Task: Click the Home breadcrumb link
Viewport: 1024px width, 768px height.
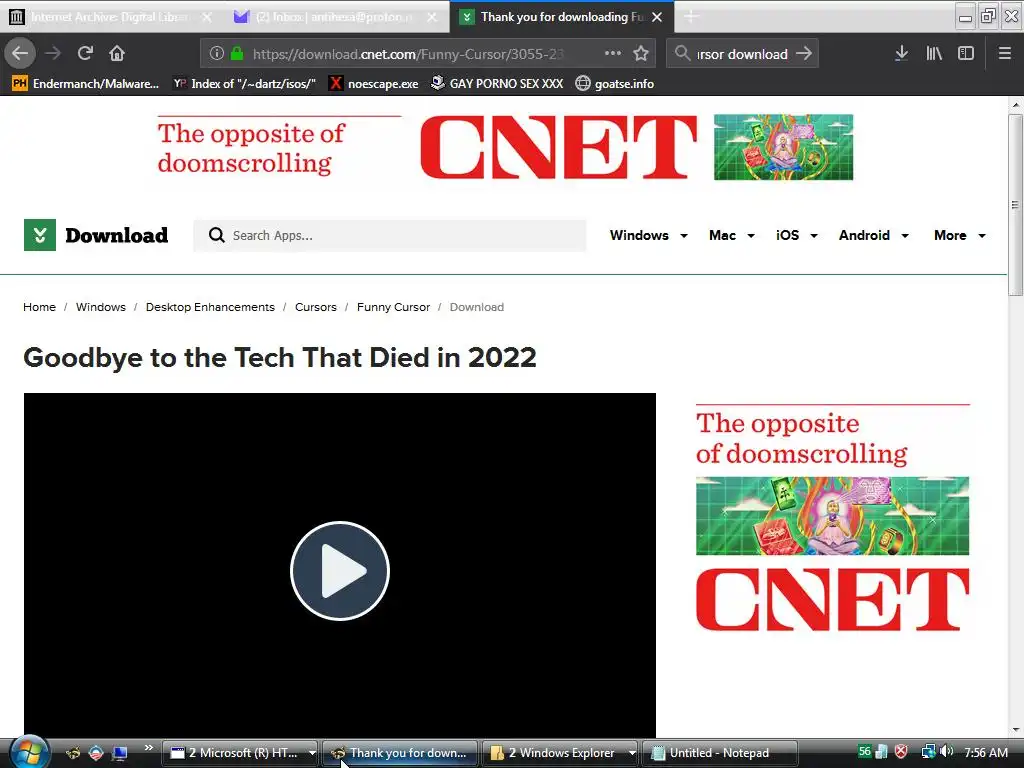Action: click(39, 307)
